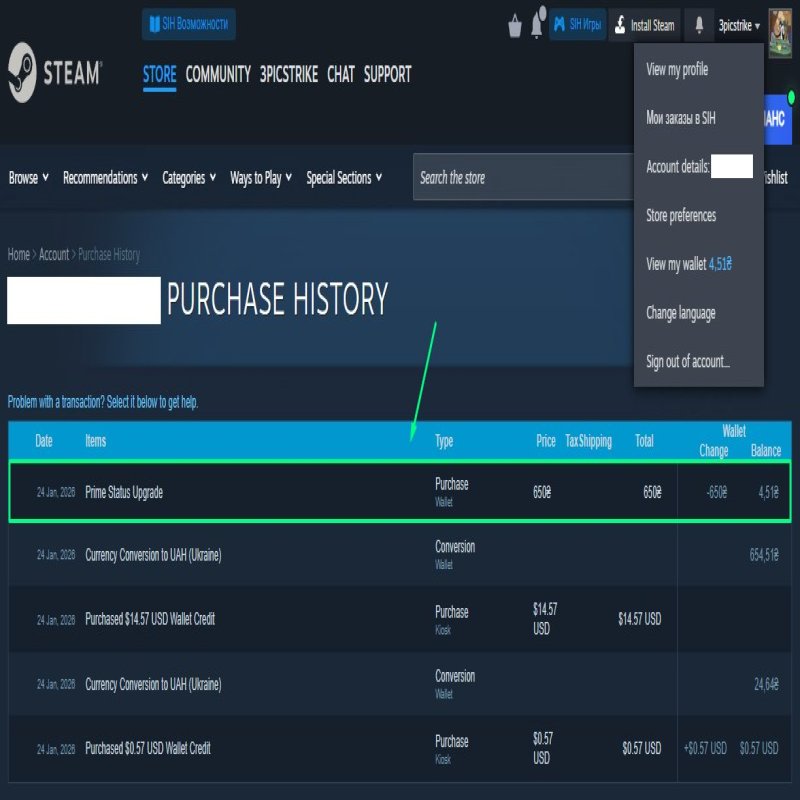Select View my profile menu entry
The width and height of the screenshot is (800, 800).
click(677, 69)
